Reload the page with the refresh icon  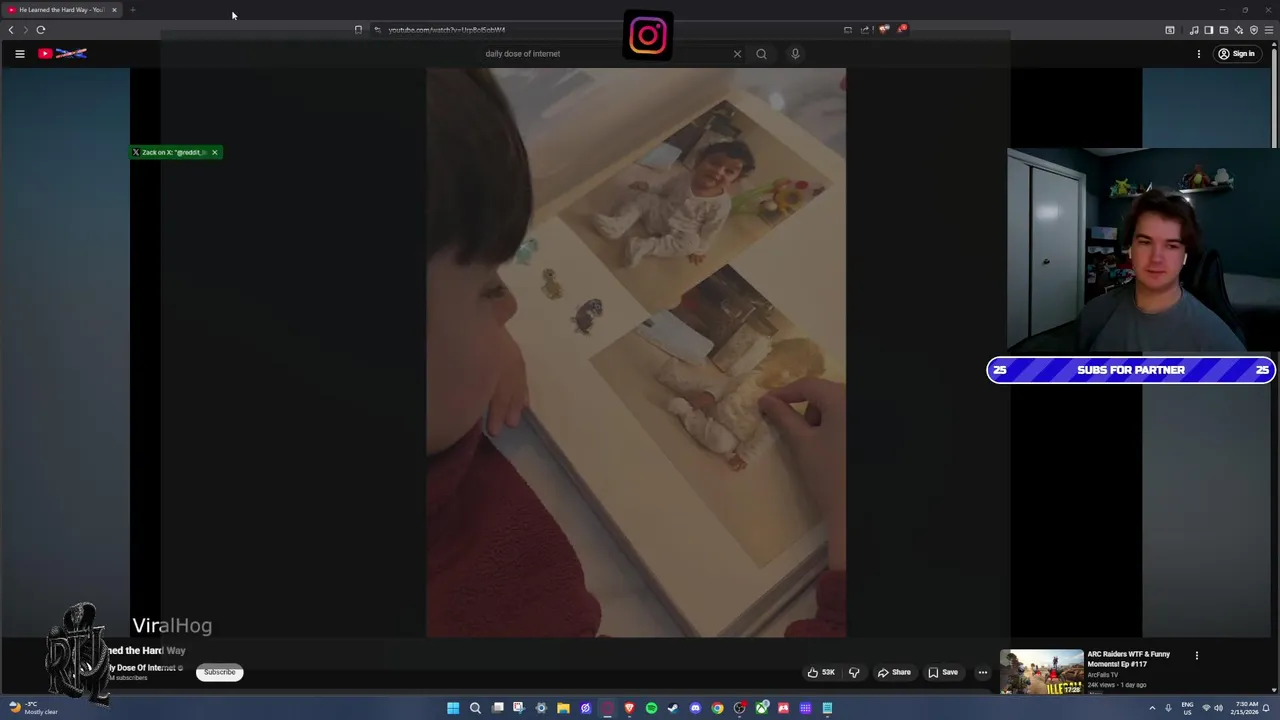pyautogui.click(x=41, y=30)
